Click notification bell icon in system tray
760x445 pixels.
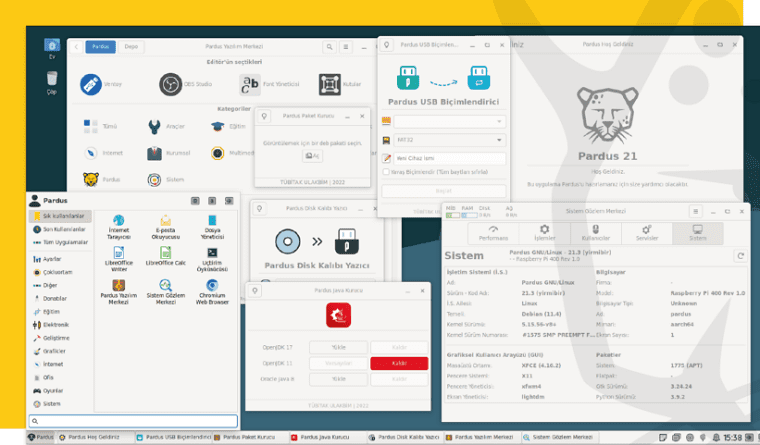[716, 438]
